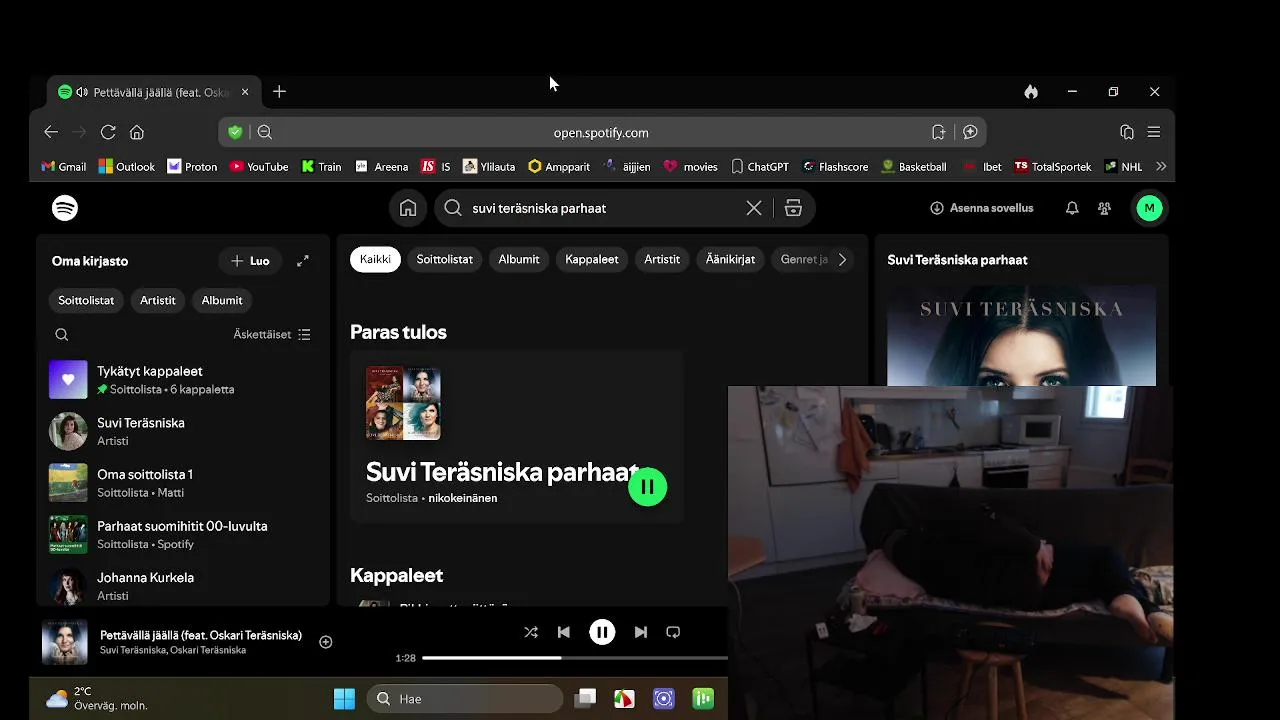Open the notifications bell
Screen dimensions: 1280x720
pos(1072,208)
